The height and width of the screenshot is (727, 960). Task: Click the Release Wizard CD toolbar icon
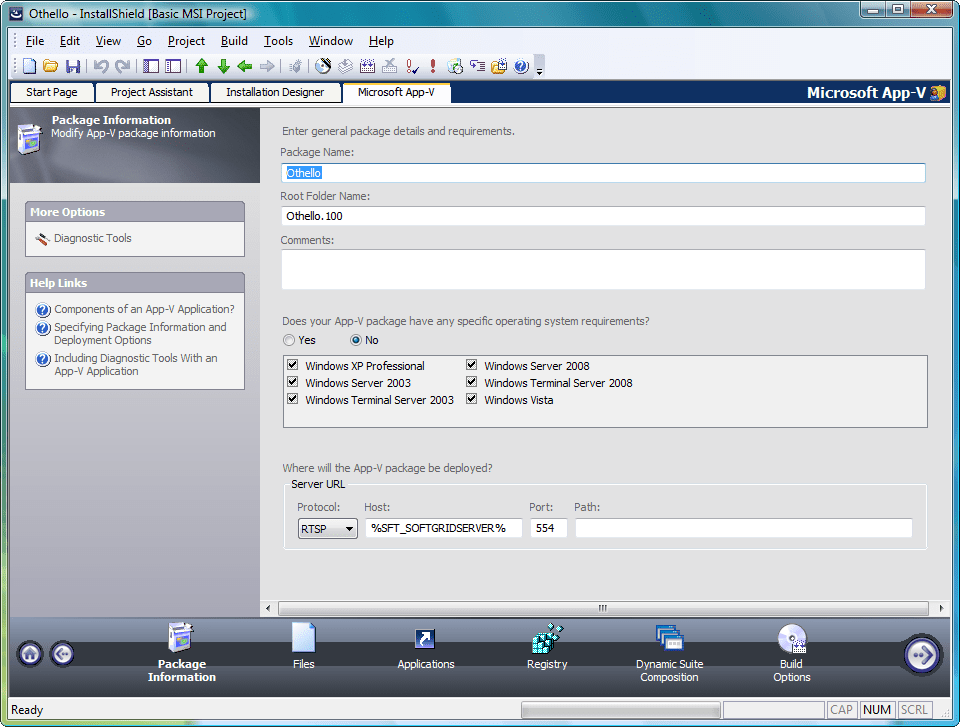coord(324,66)
